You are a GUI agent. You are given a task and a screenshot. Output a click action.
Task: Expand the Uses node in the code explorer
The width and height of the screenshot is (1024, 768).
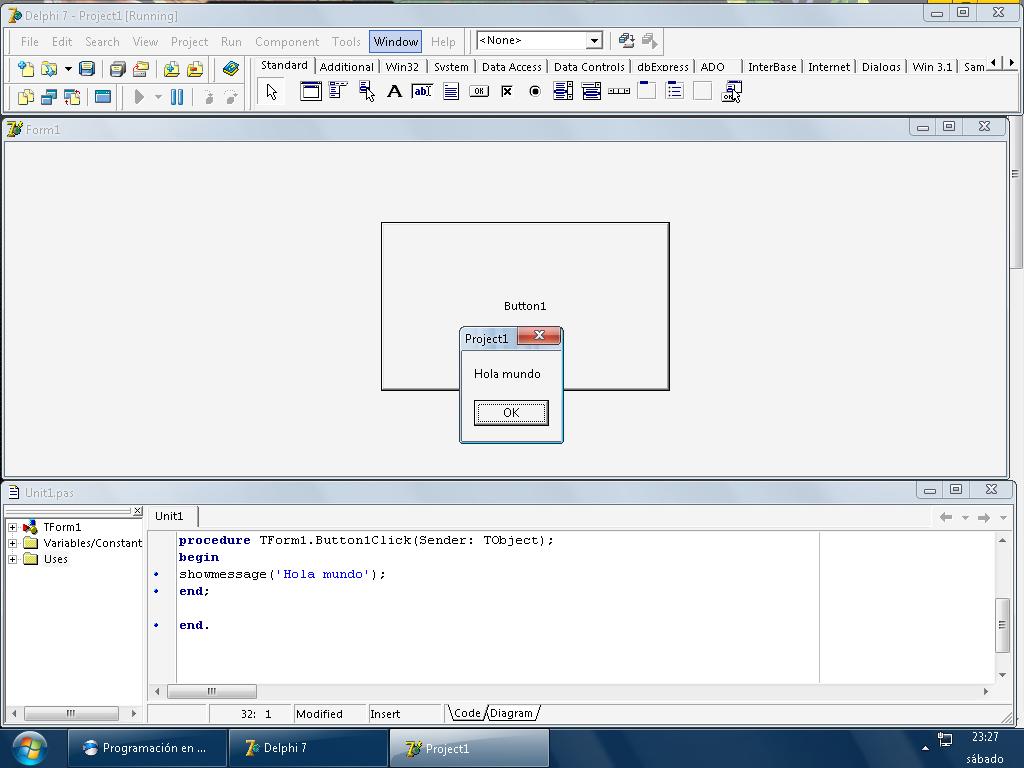pos(10,559)
